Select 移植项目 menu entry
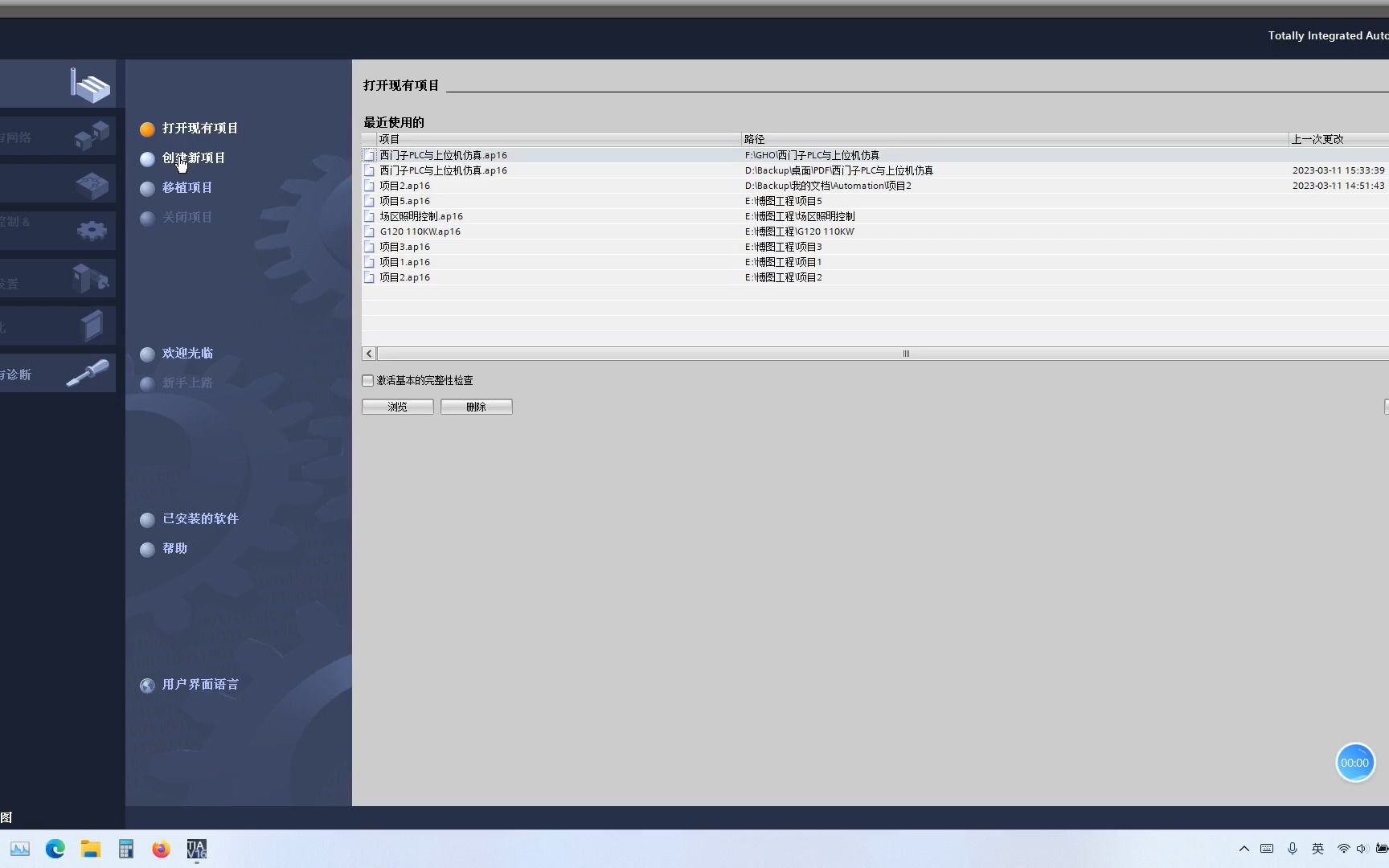The image size is (1389, 868). (x=187, y=188)
